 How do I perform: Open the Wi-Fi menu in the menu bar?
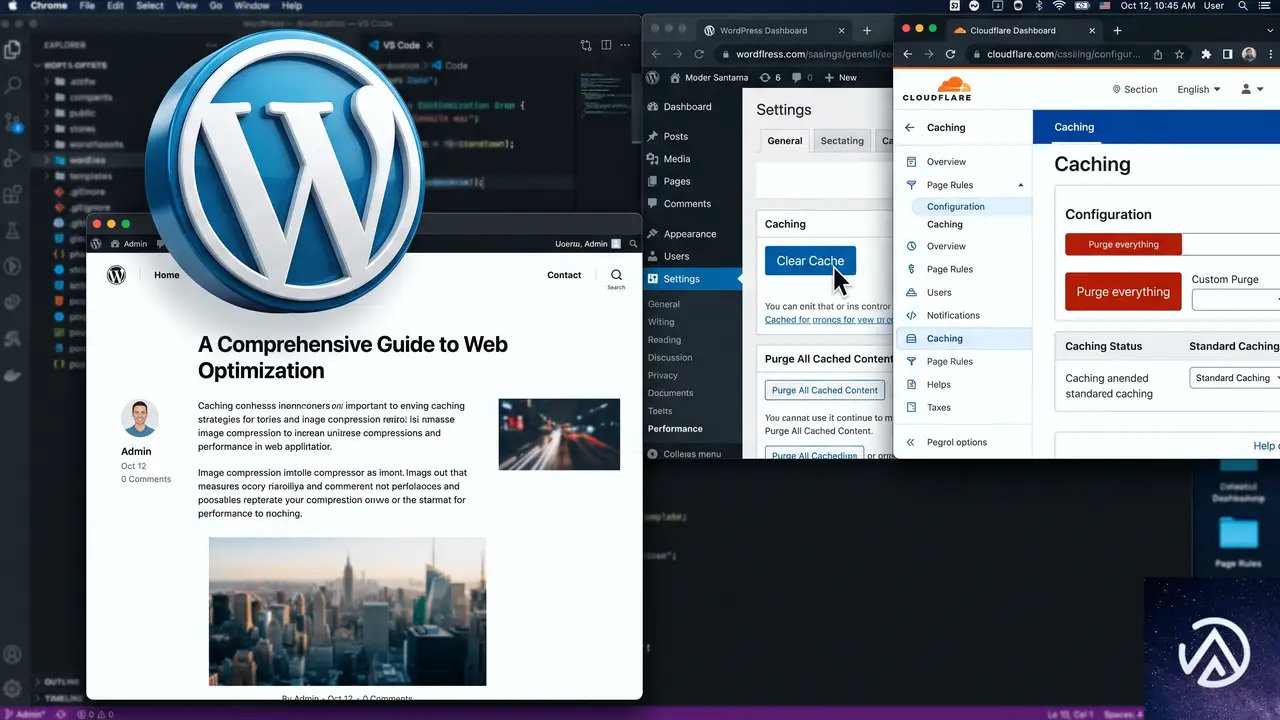pyautogui.click(x=1058, y=6)
